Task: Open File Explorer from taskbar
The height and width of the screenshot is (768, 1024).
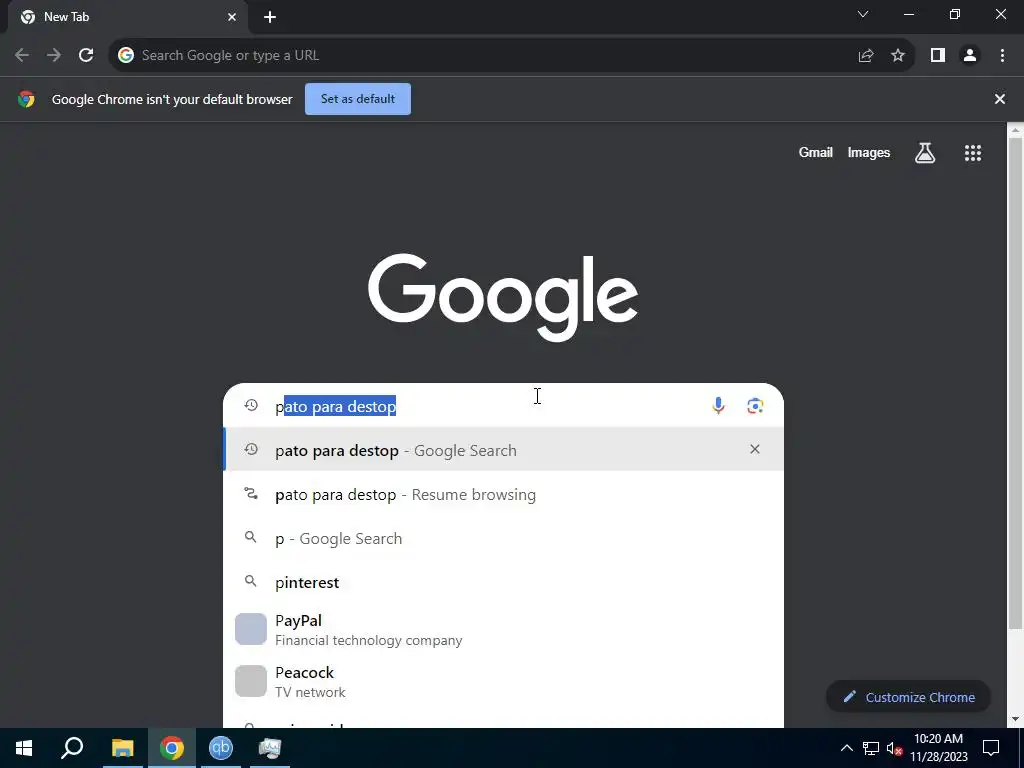Action: (122, 748)
